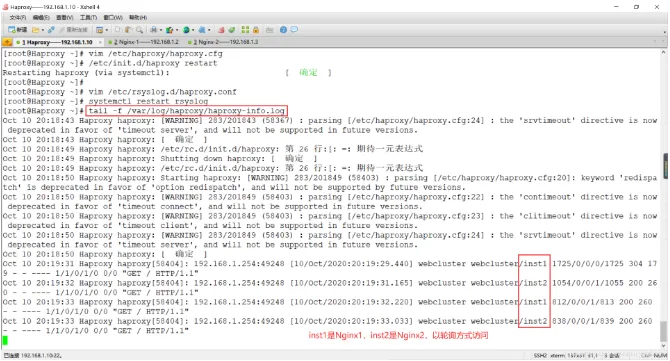Click the red Xshell swirl icon
Image resolution: width=670 pixels, height=361 pixels.
tap(221, 30)
